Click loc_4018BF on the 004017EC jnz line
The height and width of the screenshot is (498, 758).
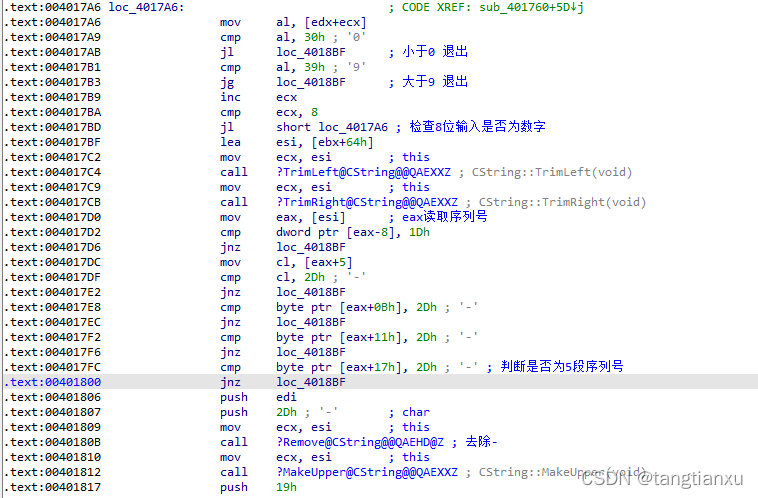pos(311,322)
